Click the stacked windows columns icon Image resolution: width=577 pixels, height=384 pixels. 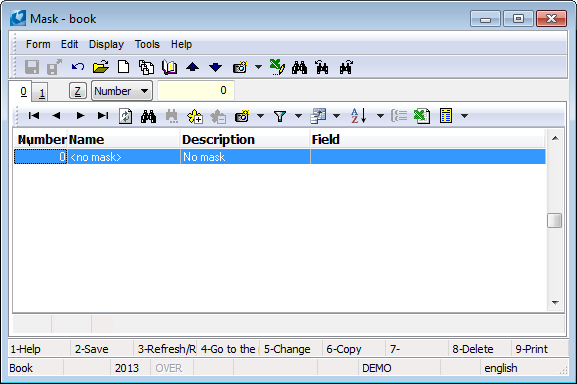pos(318,116)
